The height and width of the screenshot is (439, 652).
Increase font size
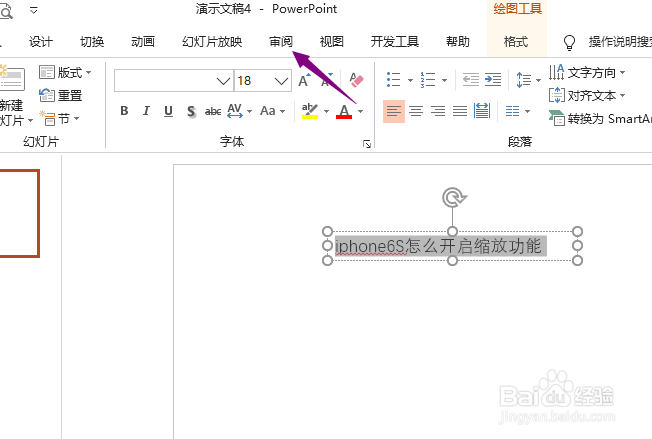click(304, 80)
